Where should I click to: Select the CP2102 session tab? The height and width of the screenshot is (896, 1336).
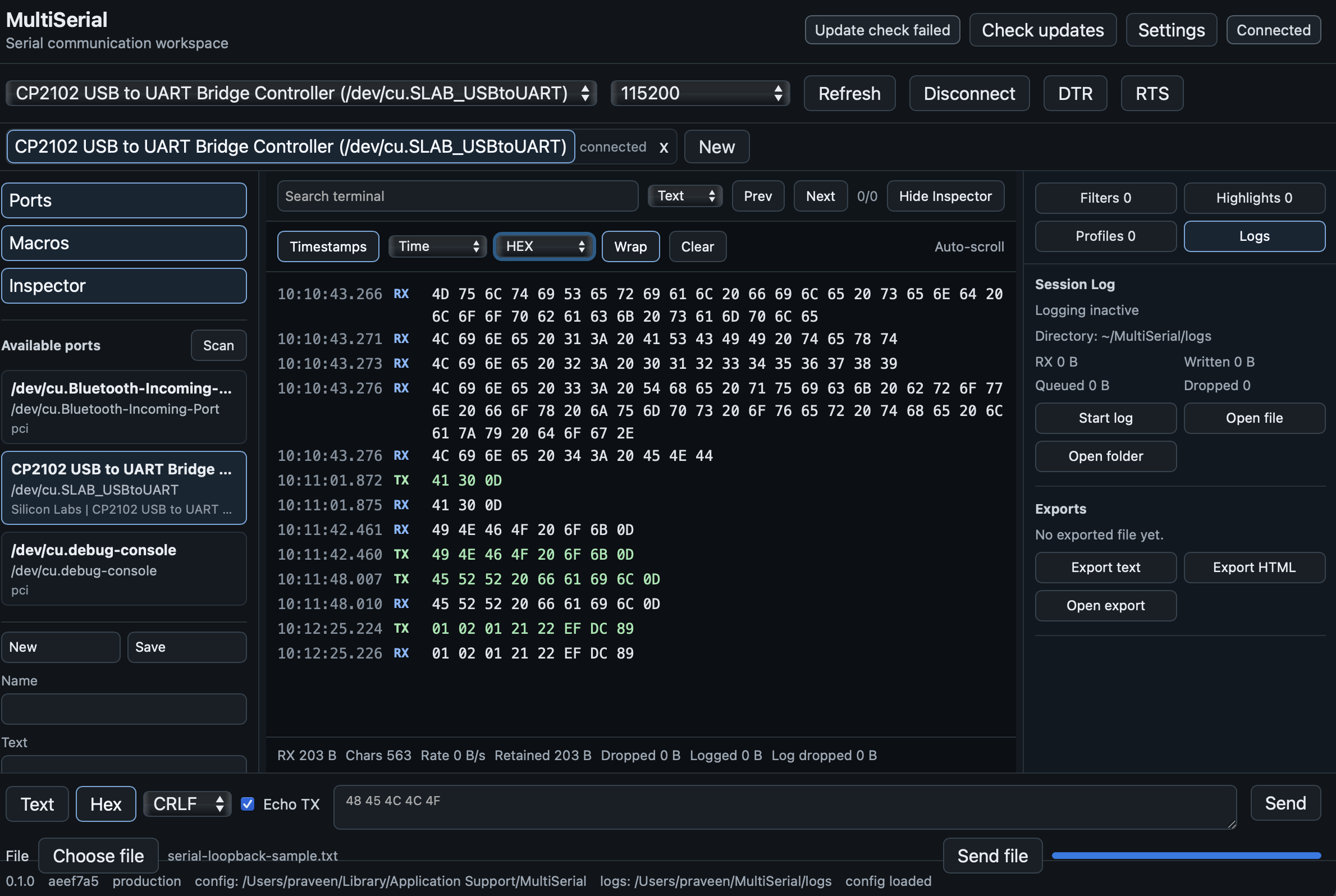291,147
